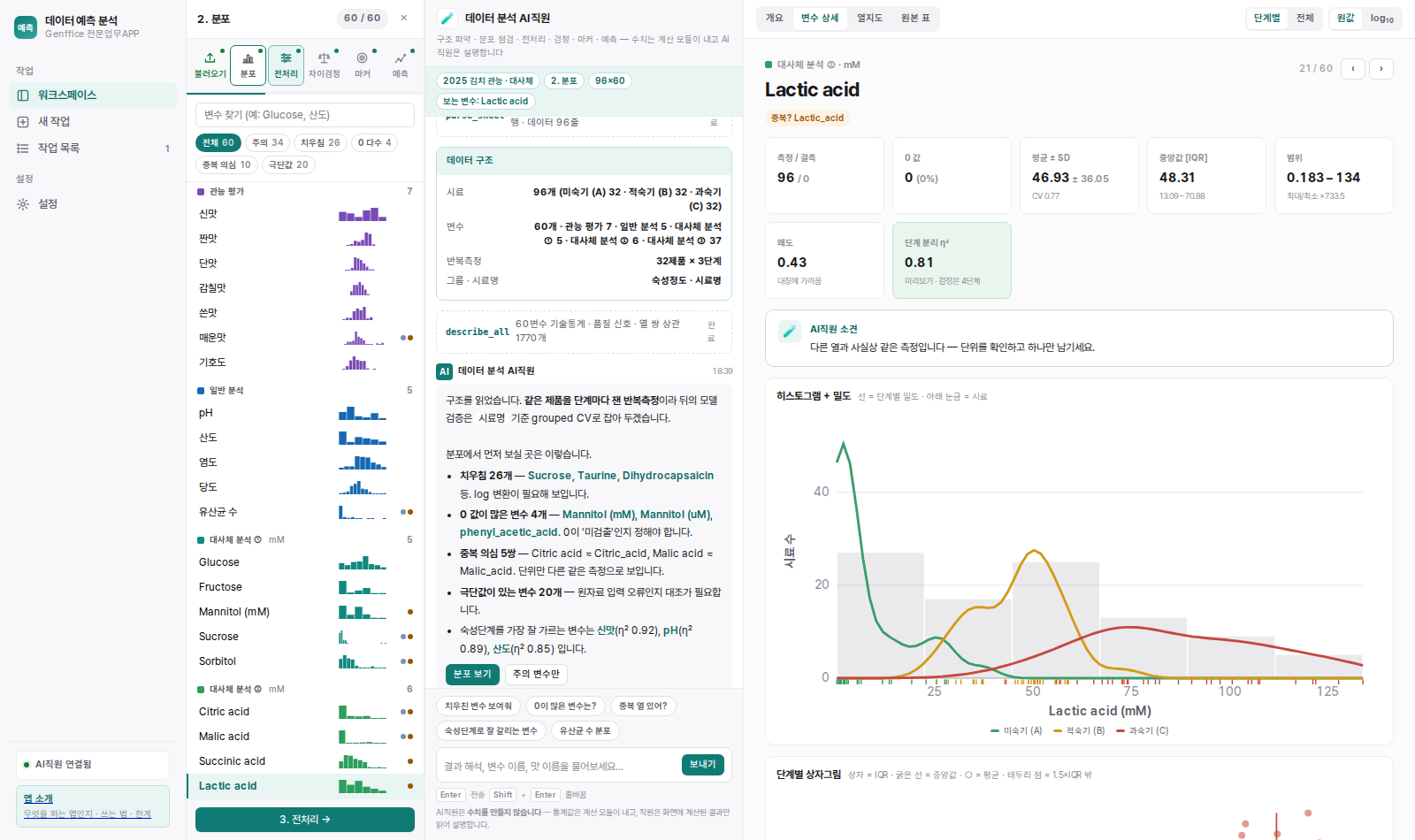Click the 새 작업 plus icon
This screenshot has width=1415, height=840.
tap(23, 122)
